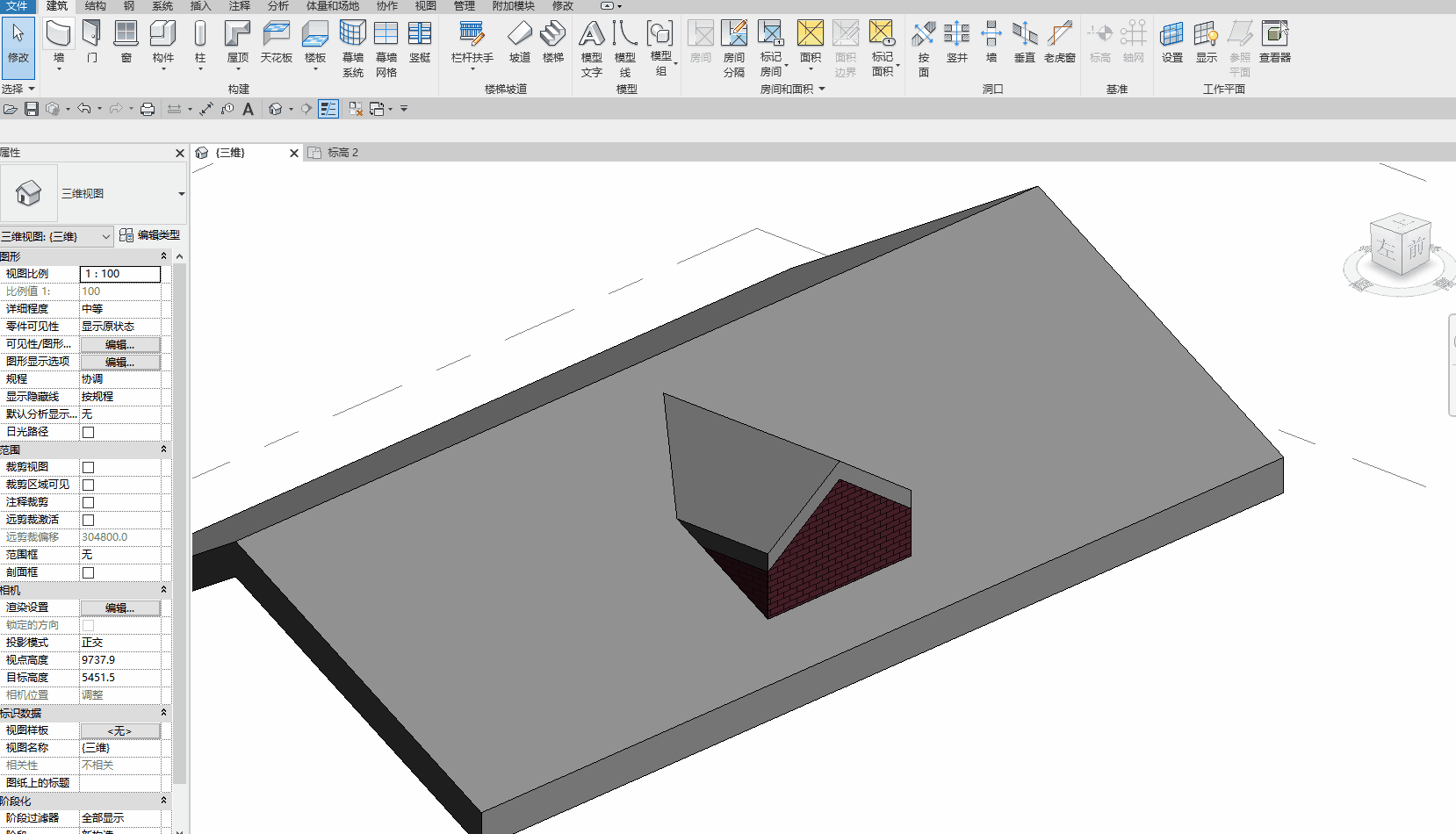Click the View Scale 1:100 field

coord(120,274)
